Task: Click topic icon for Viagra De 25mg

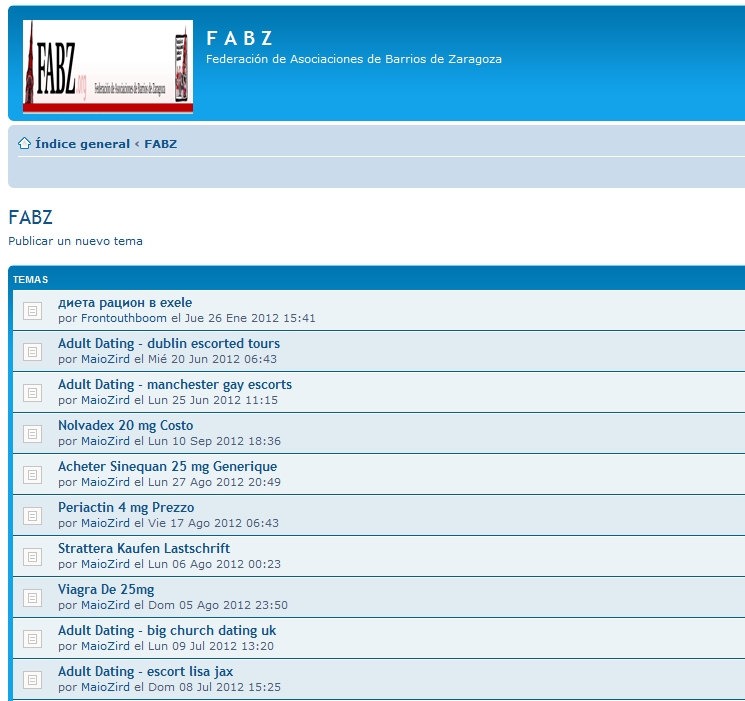Action: click(32, 597)
